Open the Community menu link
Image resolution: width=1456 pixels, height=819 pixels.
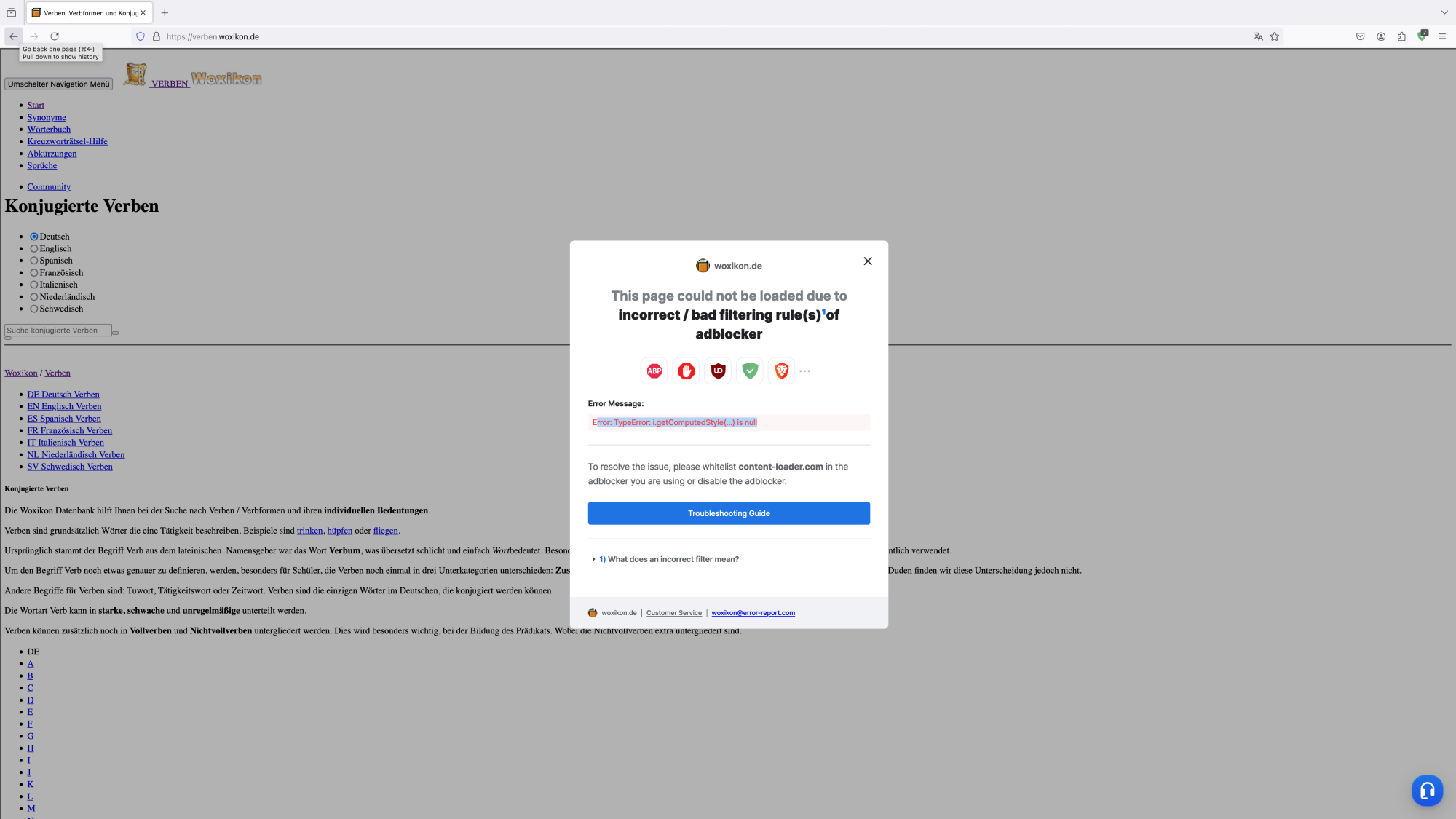[49, 187]
